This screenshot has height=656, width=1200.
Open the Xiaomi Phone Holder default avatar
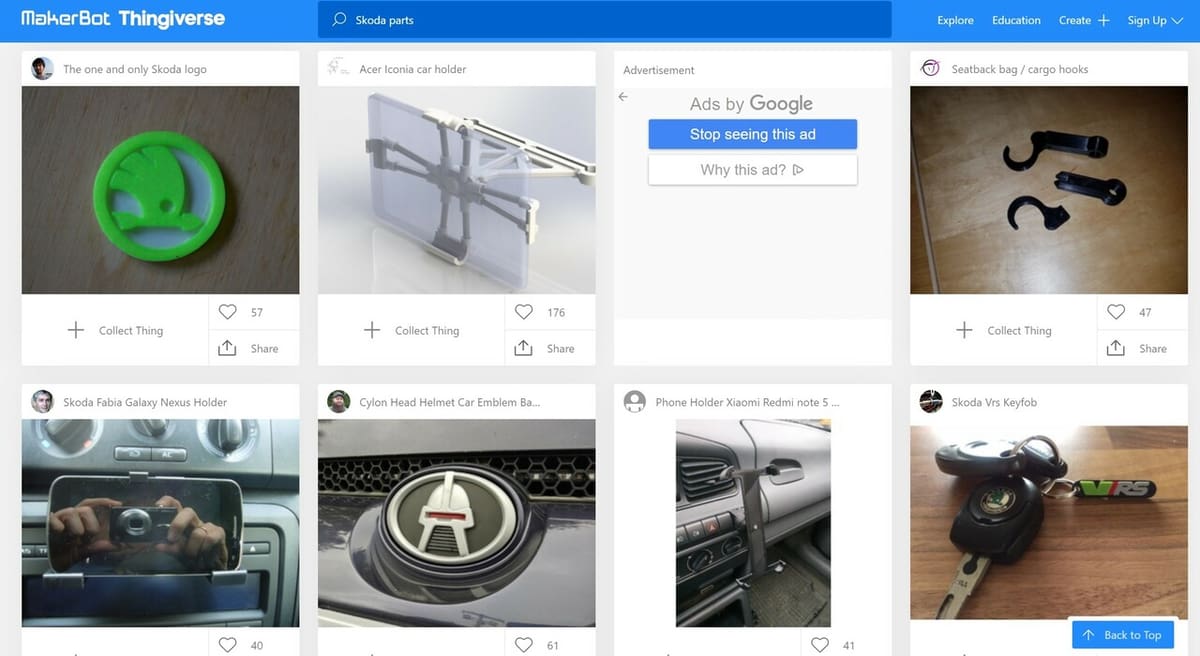click(x=634, y=401)
